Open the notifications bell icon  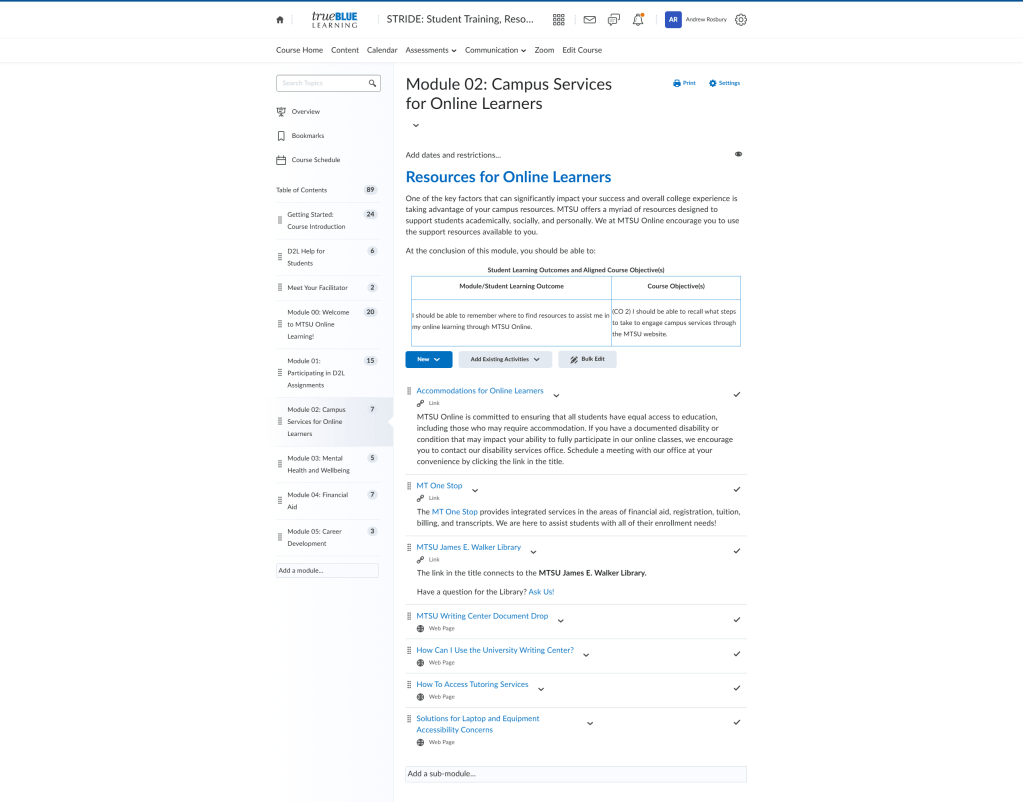tap(638, 20)
